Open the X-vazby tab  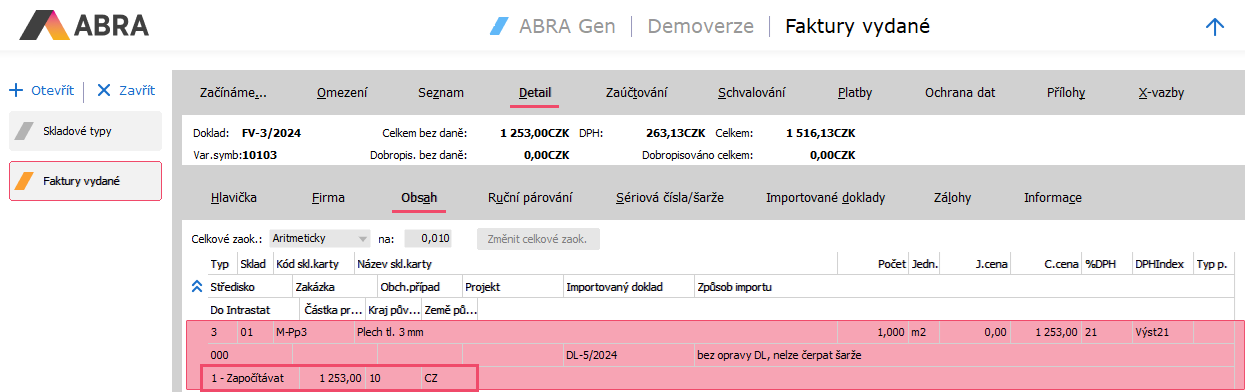pyautogui.click(x=1161, y=93)
